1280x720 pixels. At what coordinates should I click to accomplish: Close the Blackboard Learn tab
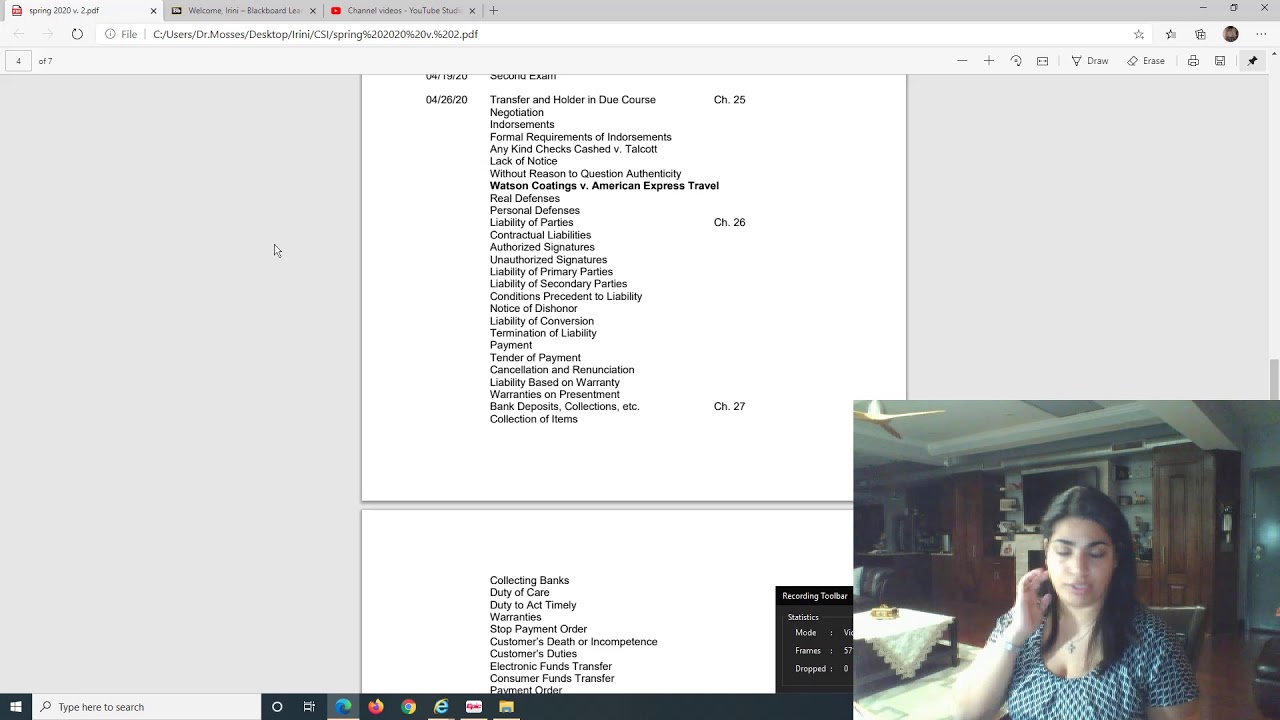pyautogui.click(x=313, y=11)
